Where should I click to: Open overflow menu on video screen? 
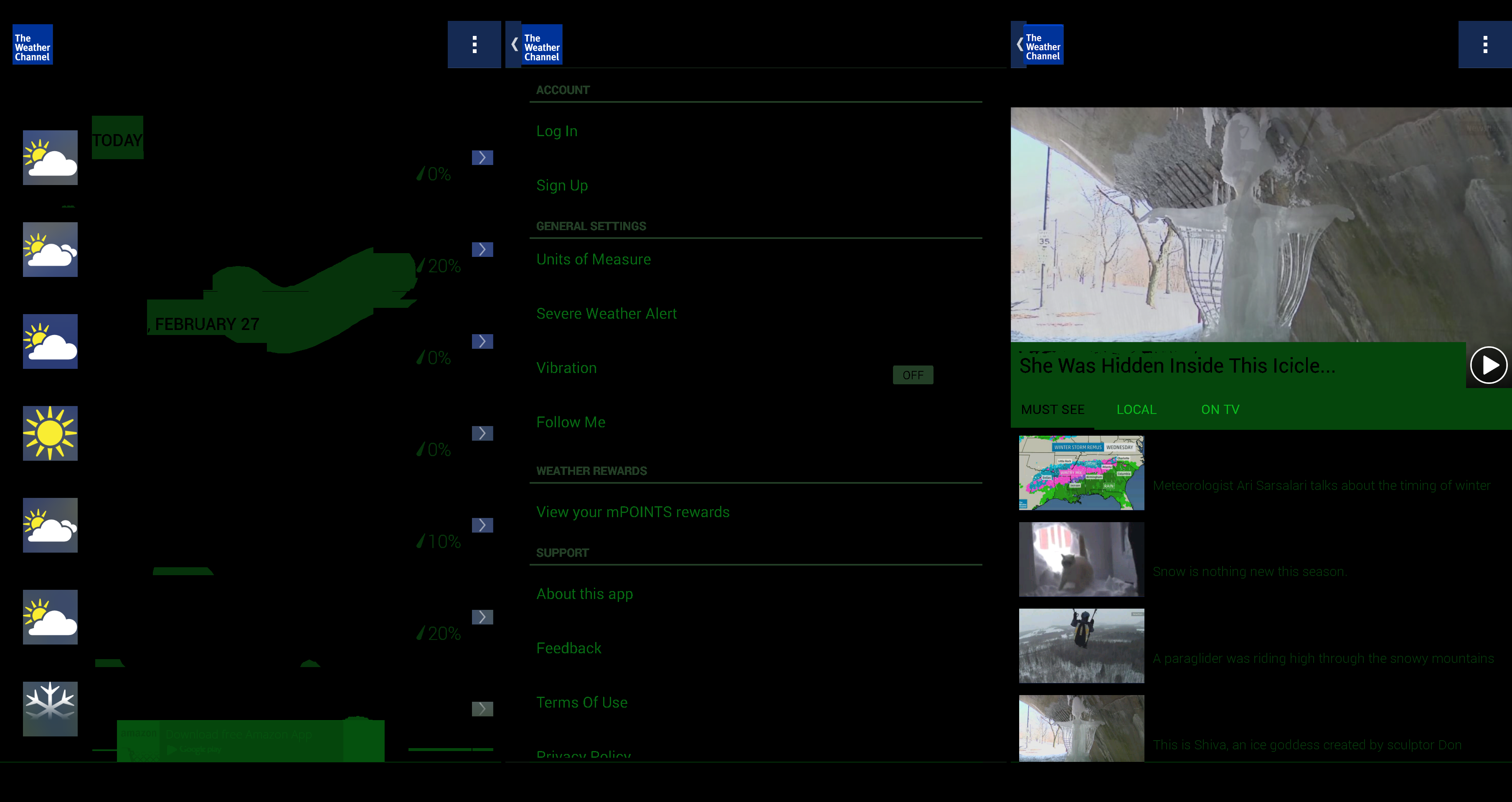[x=1484, y=45]
